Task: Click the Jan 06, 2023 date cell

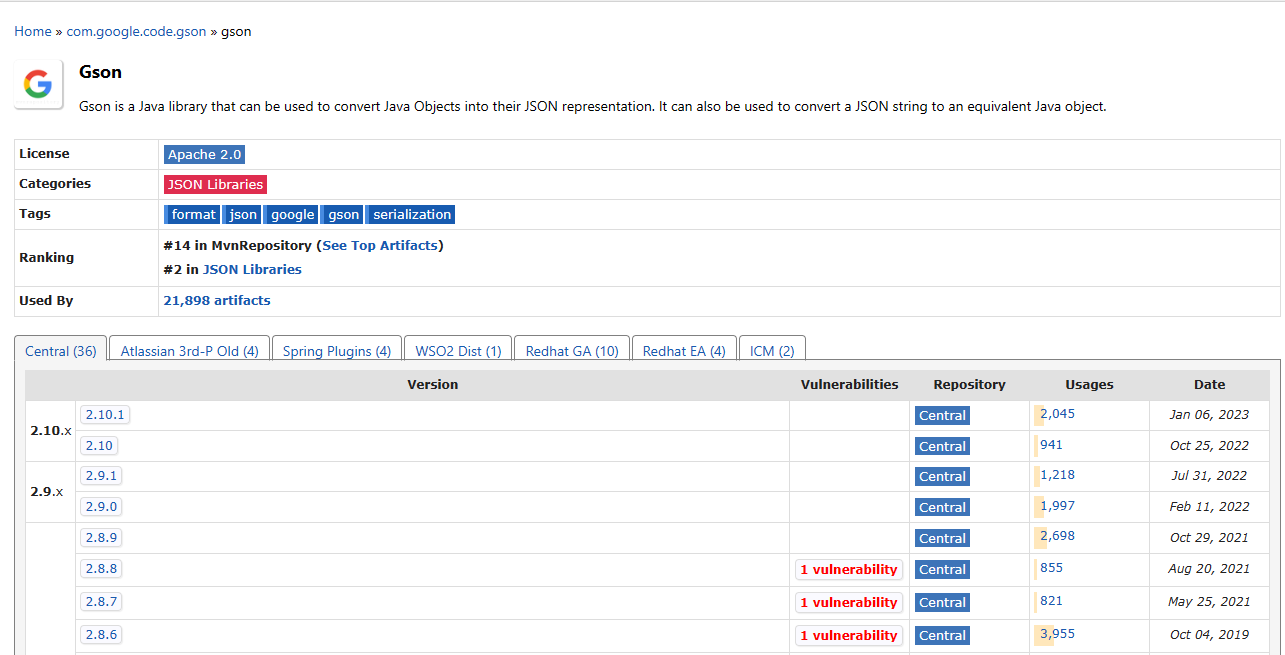Action: point(1209,415)
